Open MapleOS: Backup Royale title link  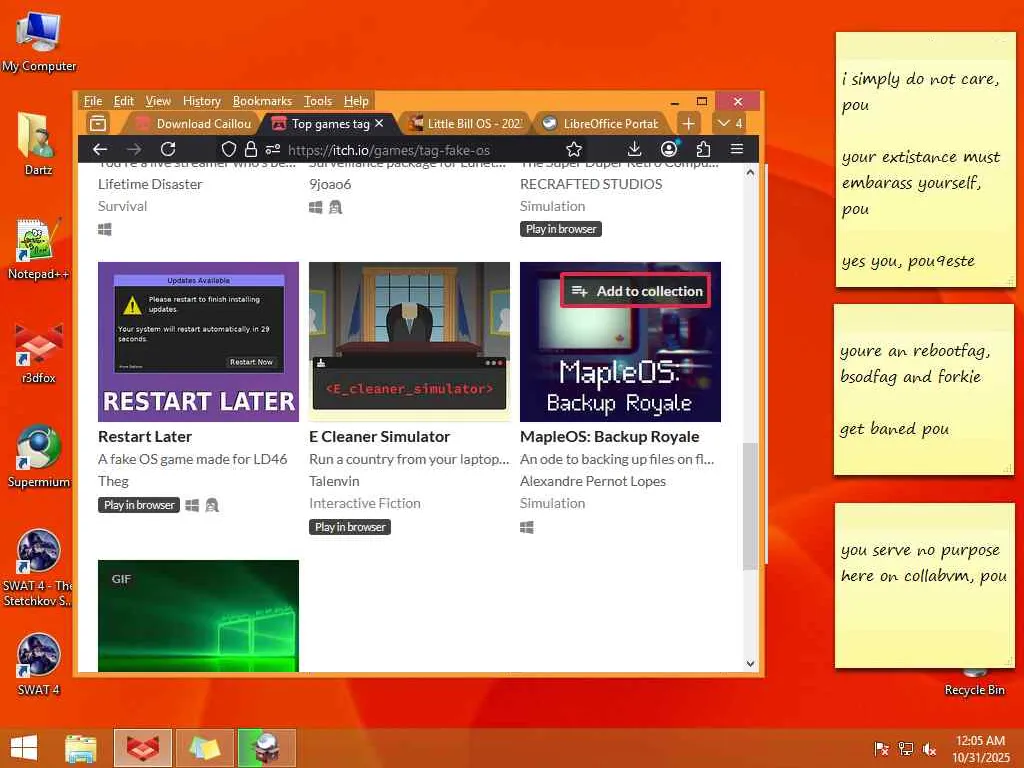[609, 436]
